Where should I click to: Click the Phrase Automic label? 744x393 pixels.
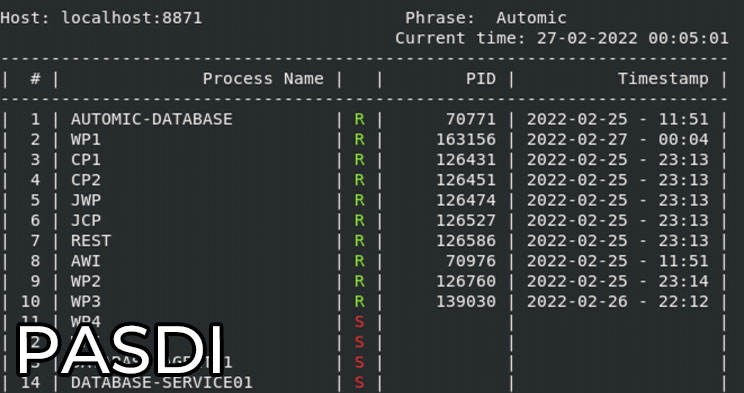[x=486, y=18]
